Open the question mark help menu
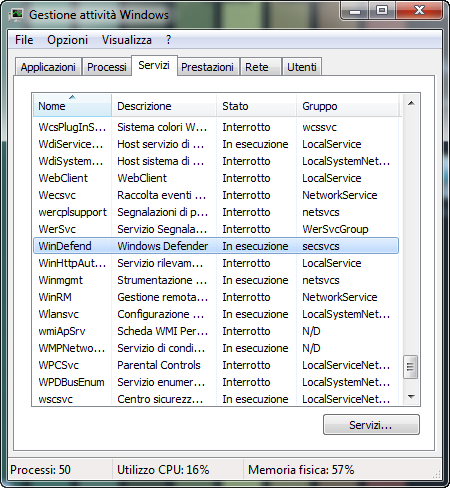This screenshot has width=450, height=488. pyautogui.click(x=168, y=40)
